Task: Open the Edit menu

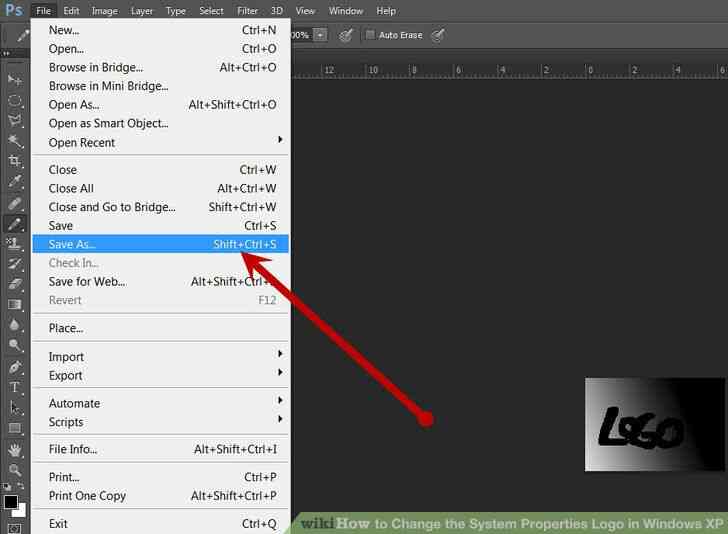Action: (71, 11)
